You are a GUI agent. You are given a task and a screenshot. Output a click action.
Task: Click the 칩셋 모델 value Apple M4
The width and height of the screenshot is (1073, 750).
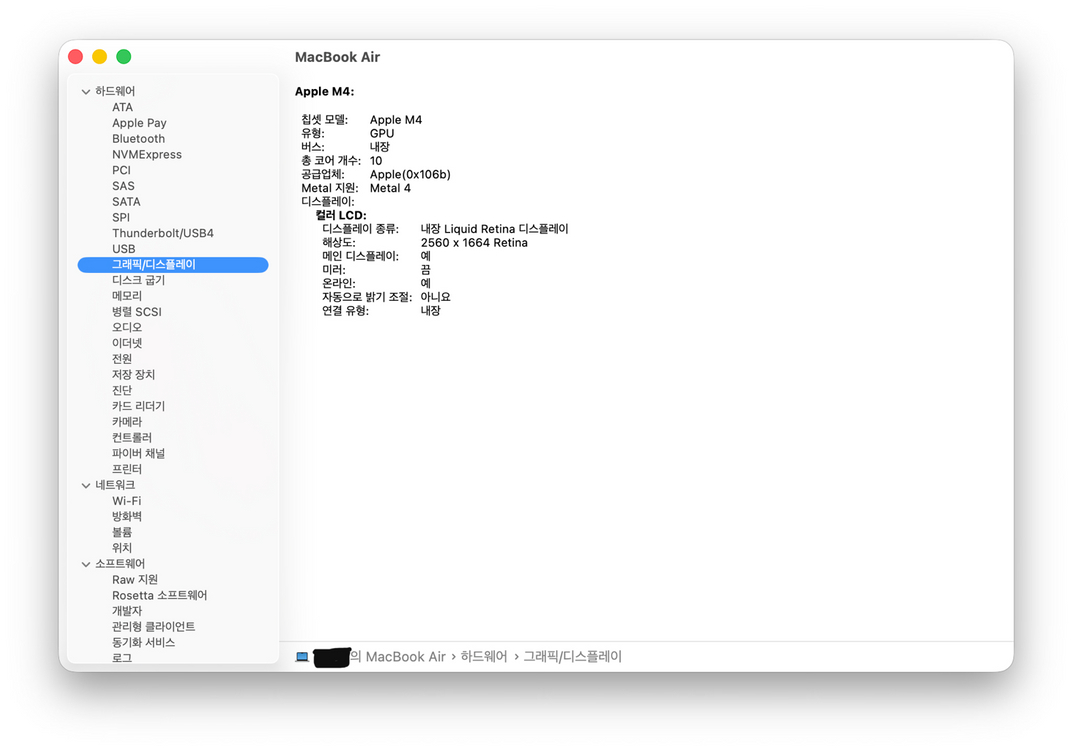click(x=396, y=120)
